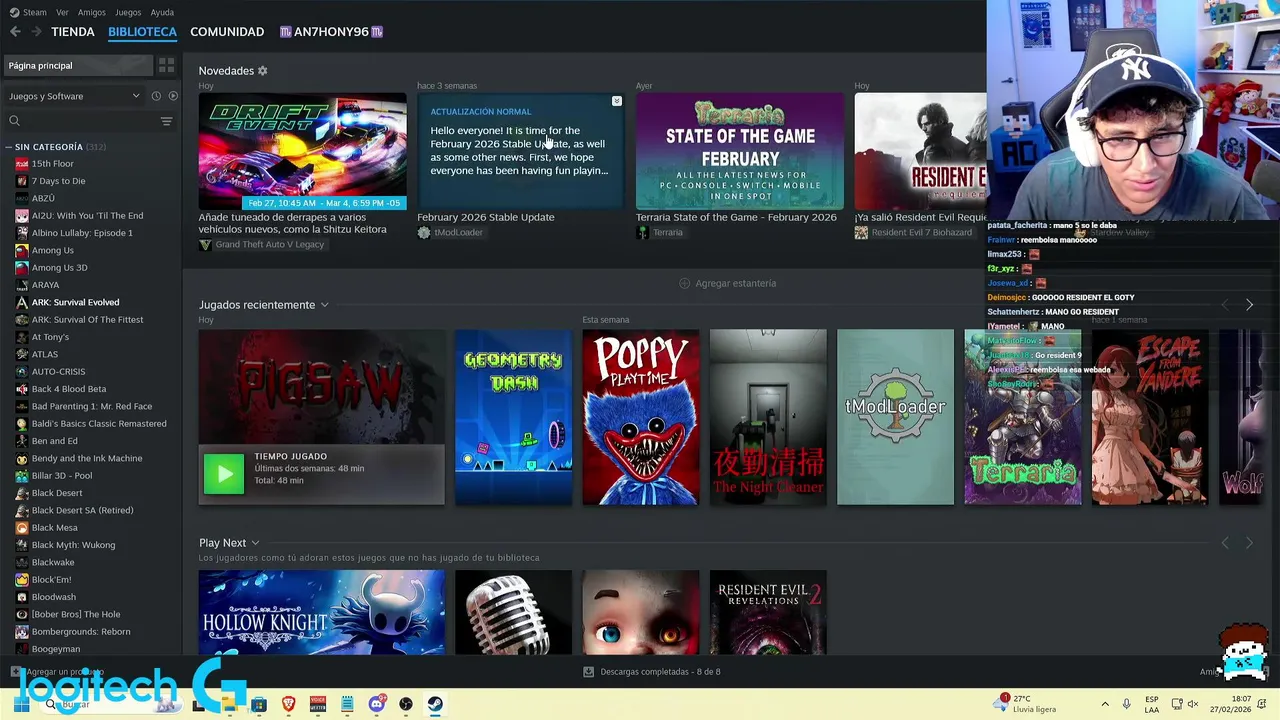Open The Night Cleaner cover thumbnail

click(x=768, y=417)
